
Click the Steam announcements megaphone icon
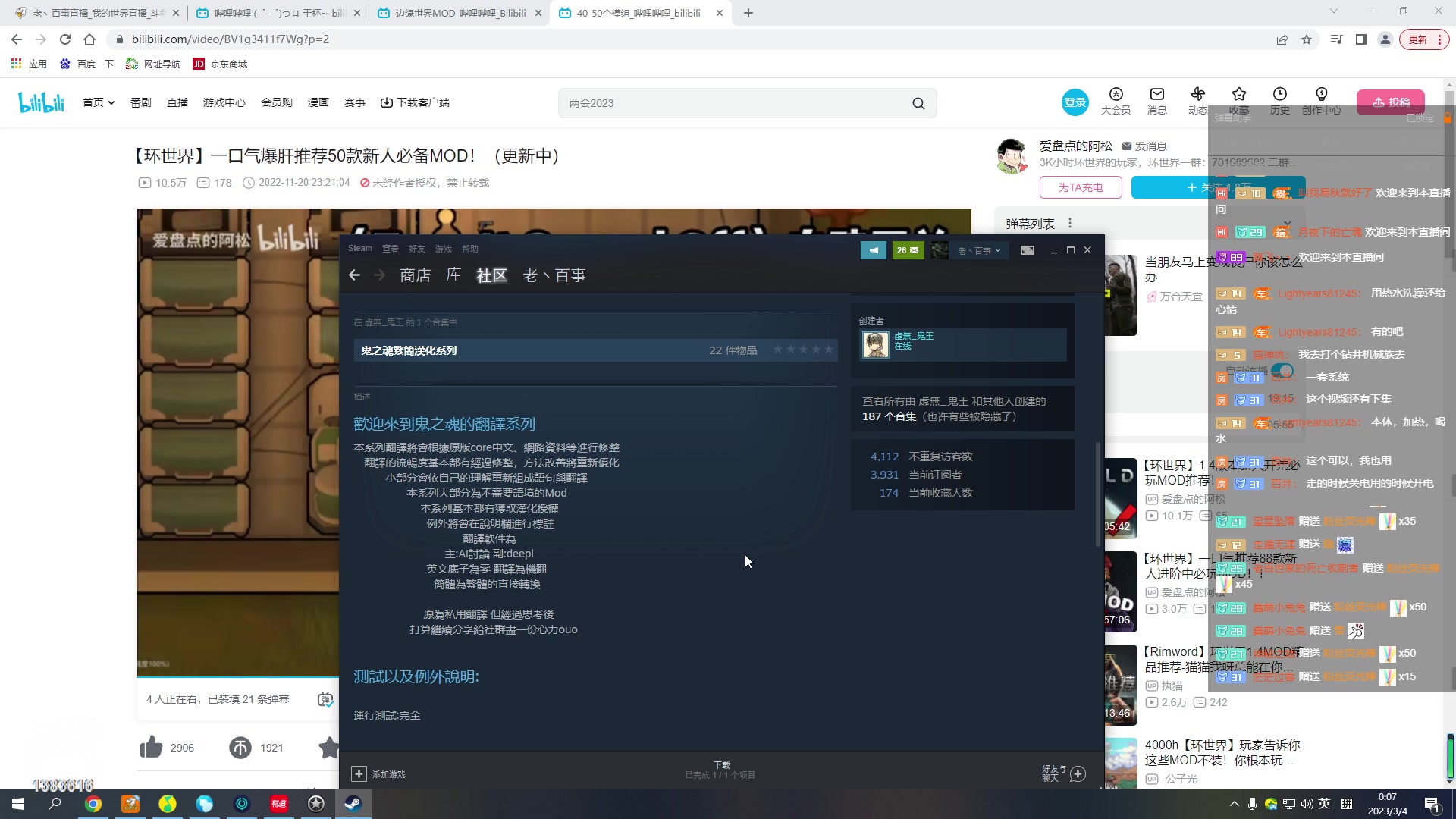(x=874, y=250)
